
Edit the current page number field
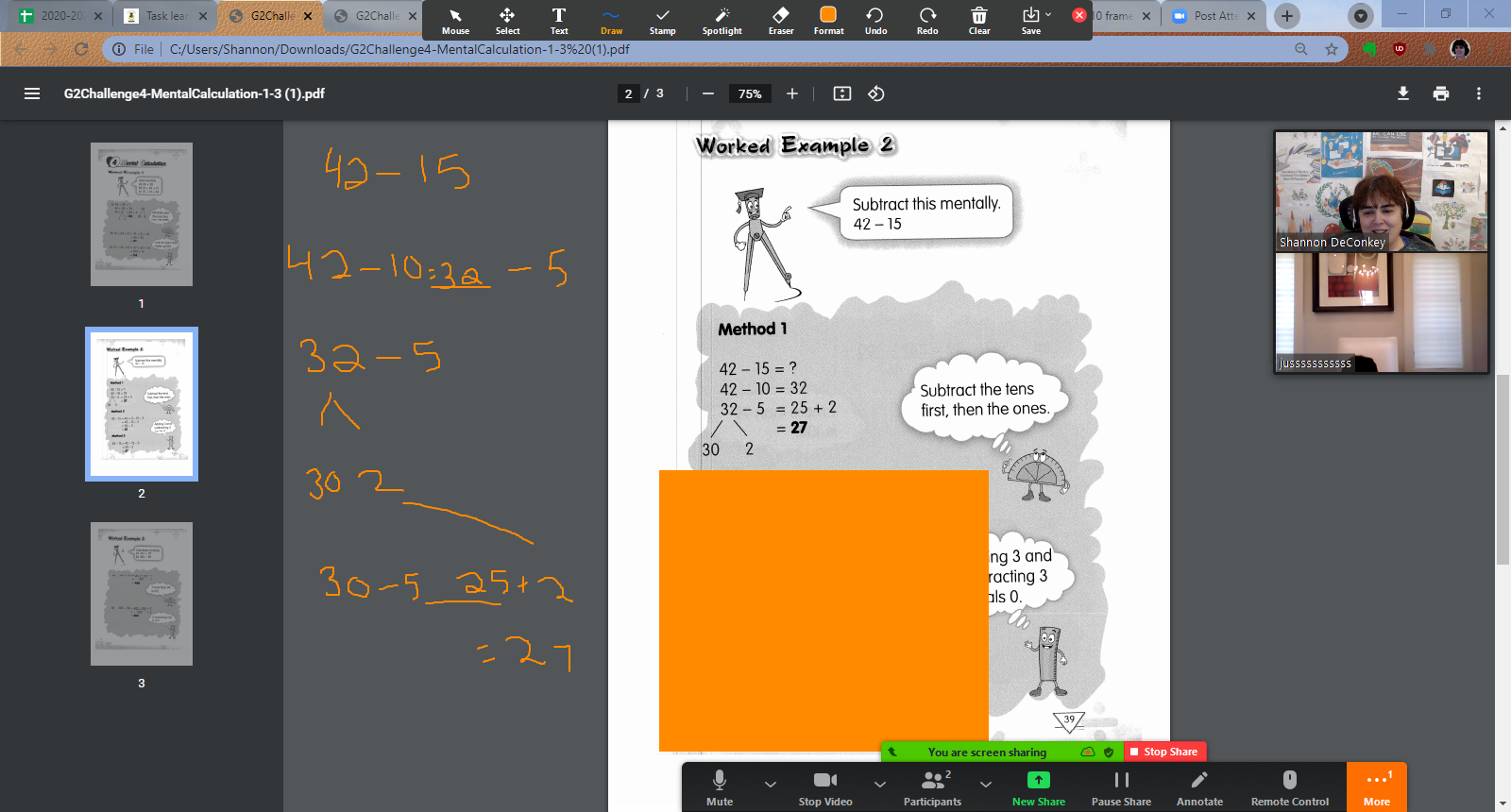click(628, 93)
